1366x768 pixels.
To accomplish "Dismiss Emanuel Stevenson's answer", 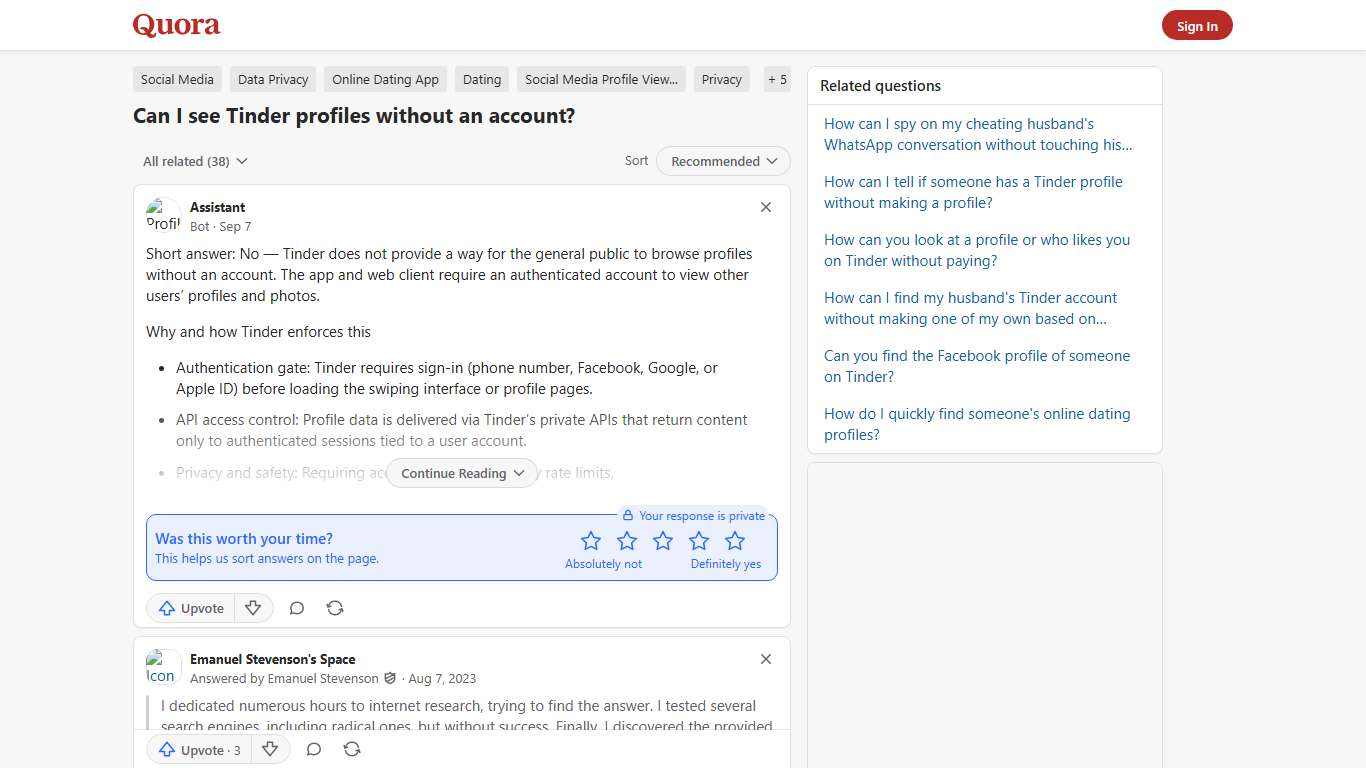I will pyautogui.click(x=765, y=659).
